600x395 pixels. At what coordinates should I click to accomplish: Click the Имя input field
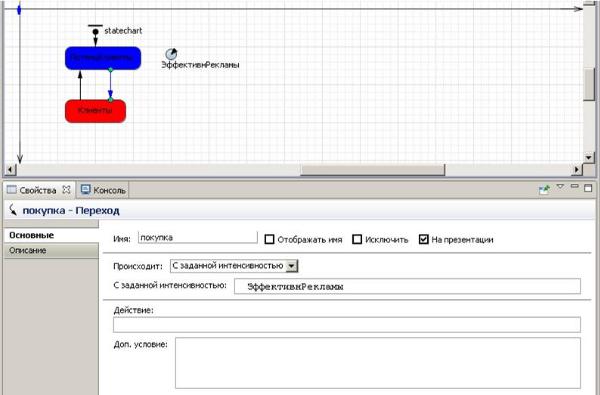197,237
